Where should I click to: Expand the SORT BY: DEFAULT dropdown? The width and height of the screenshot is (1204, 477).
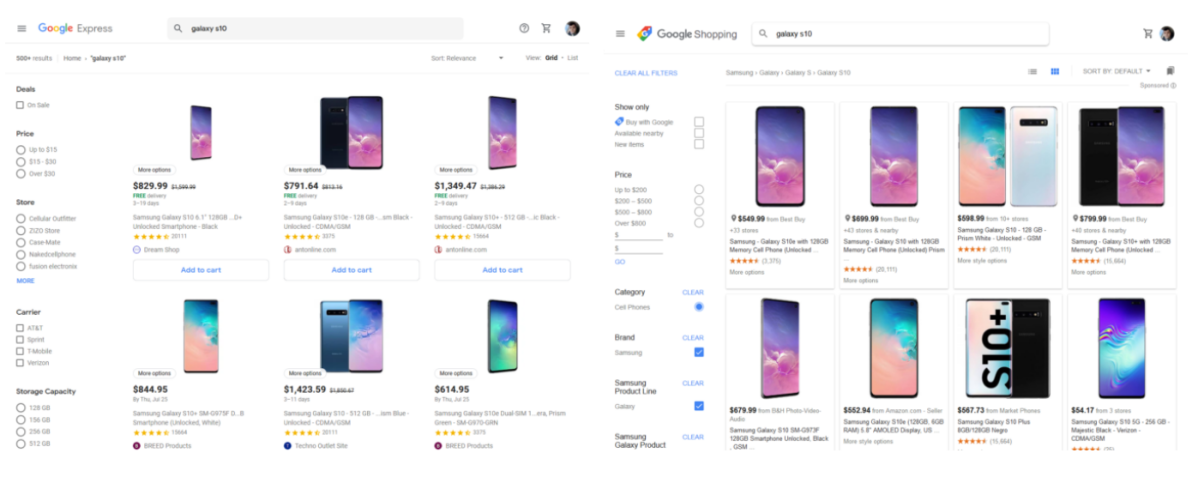click(1117, 71)
